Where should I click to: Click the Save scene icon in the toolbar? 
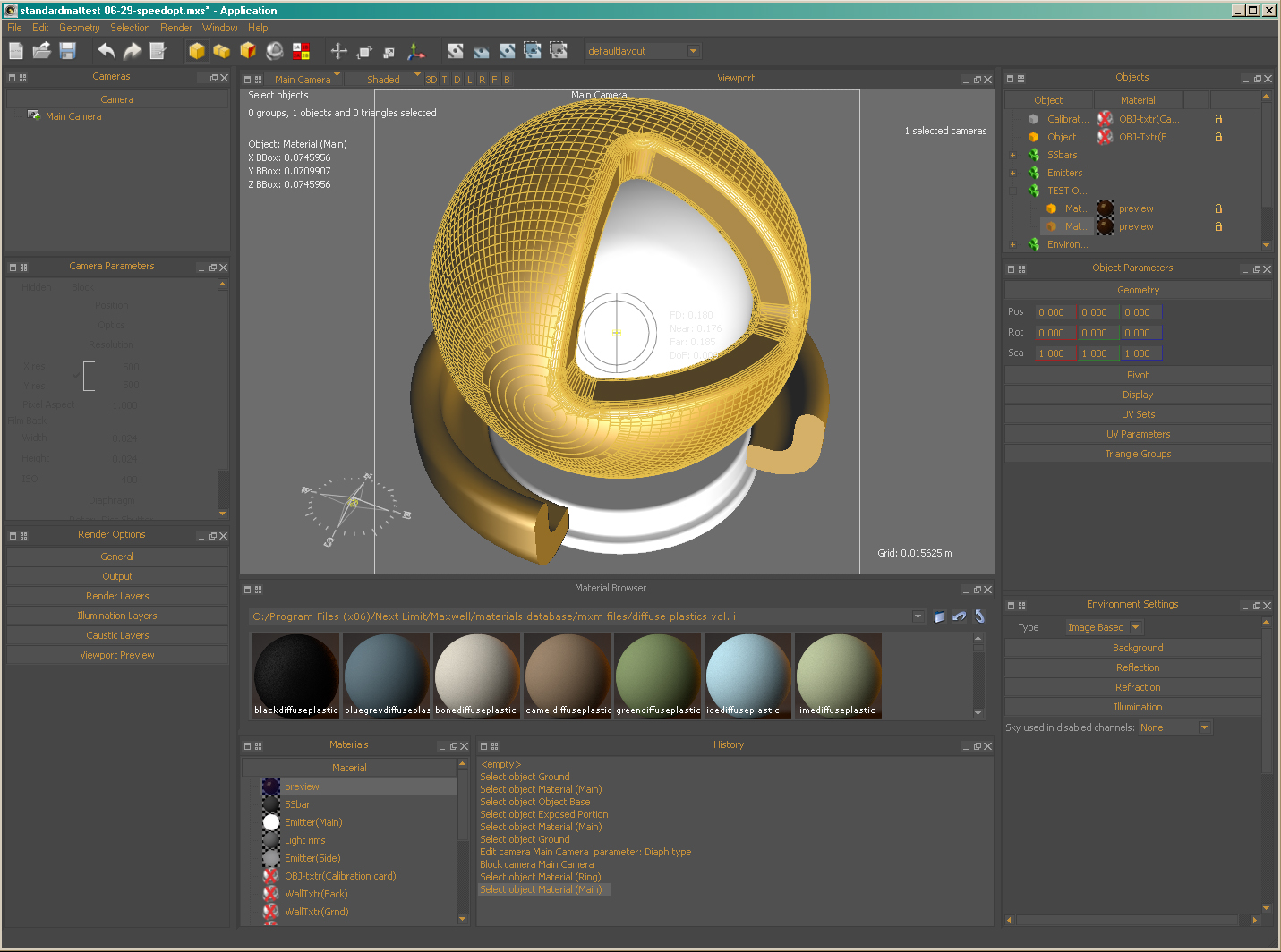click(67, 51)
